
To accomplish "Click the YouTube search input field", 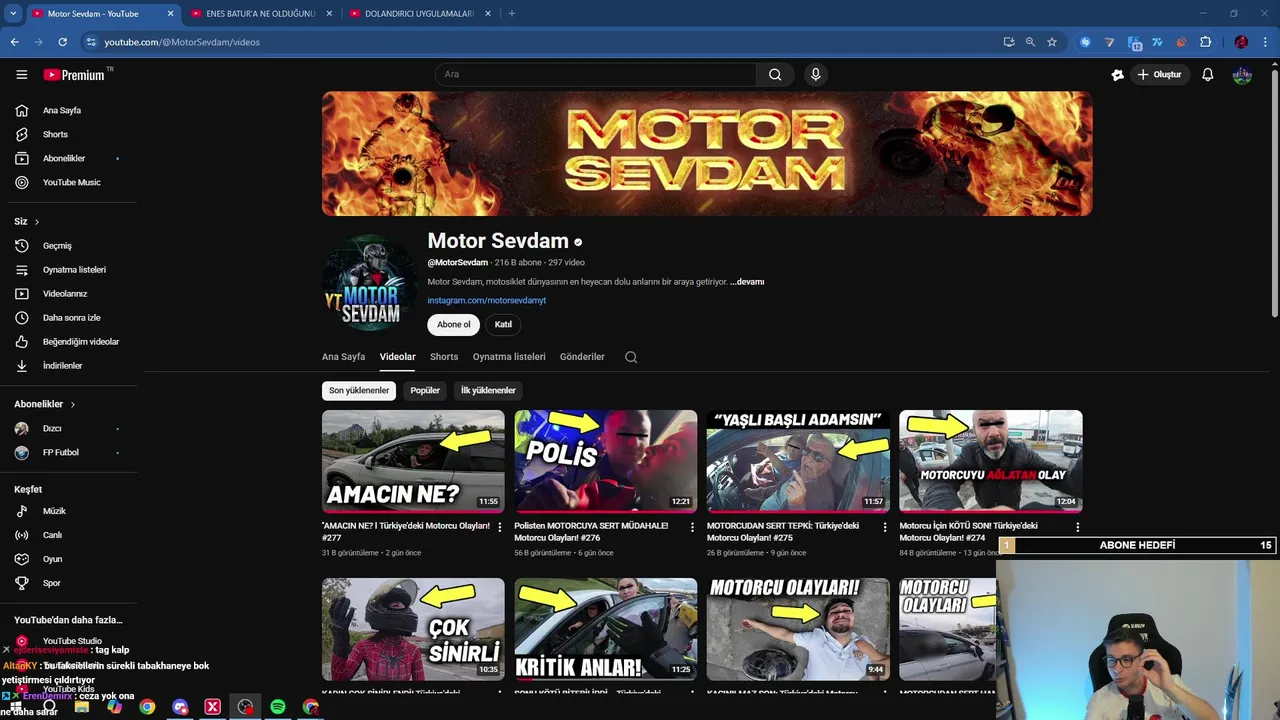I will click(x=596, y=74).
